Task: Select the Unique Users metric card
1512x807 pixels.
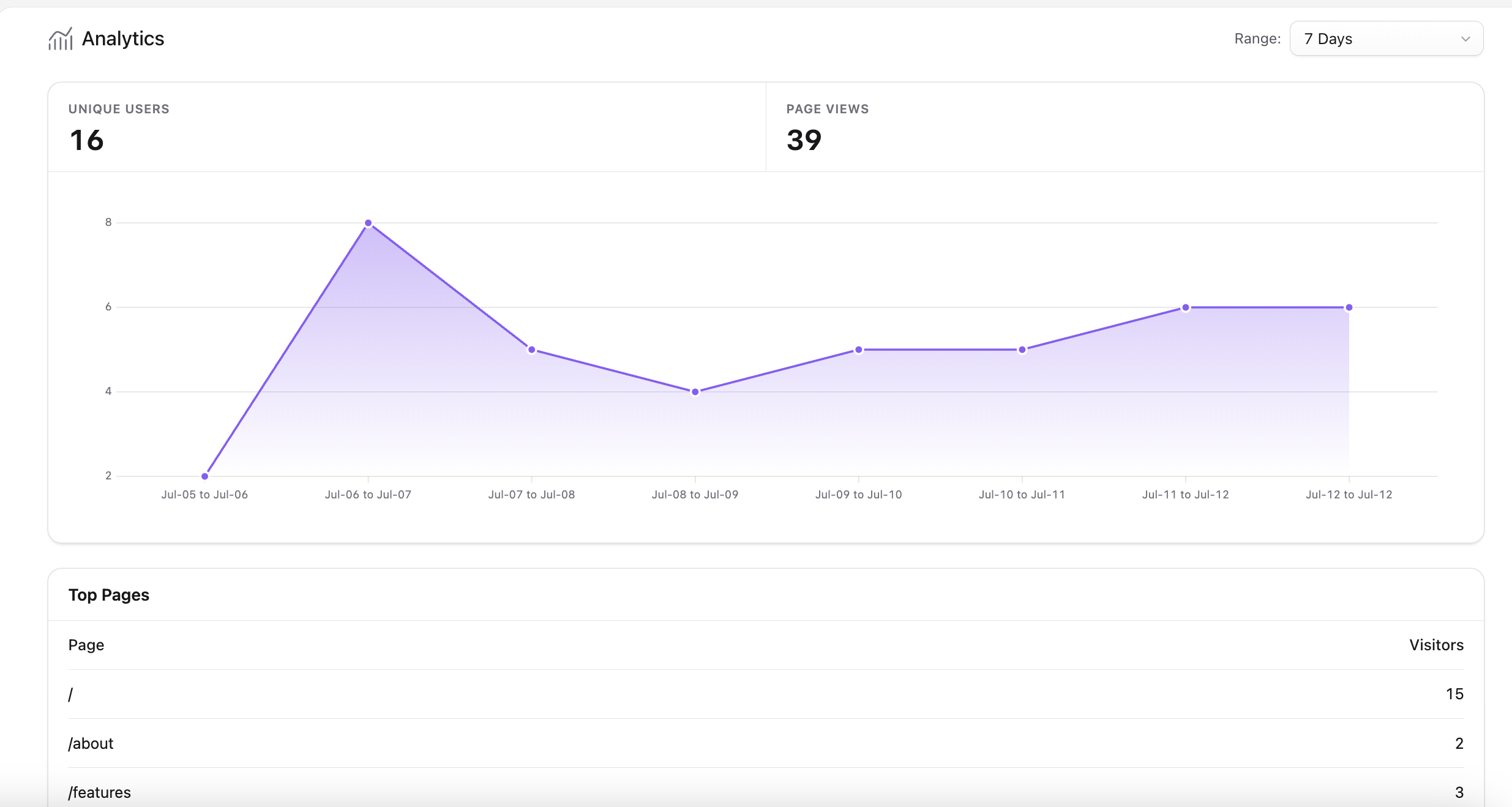Action: click(x=407, y=127)
